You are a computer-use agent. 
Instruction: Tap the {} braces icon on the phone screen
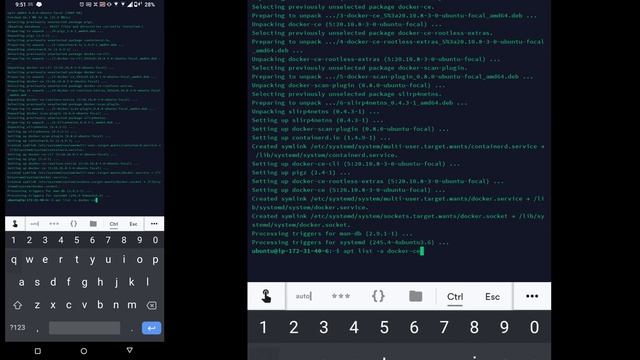coord(73,224)
